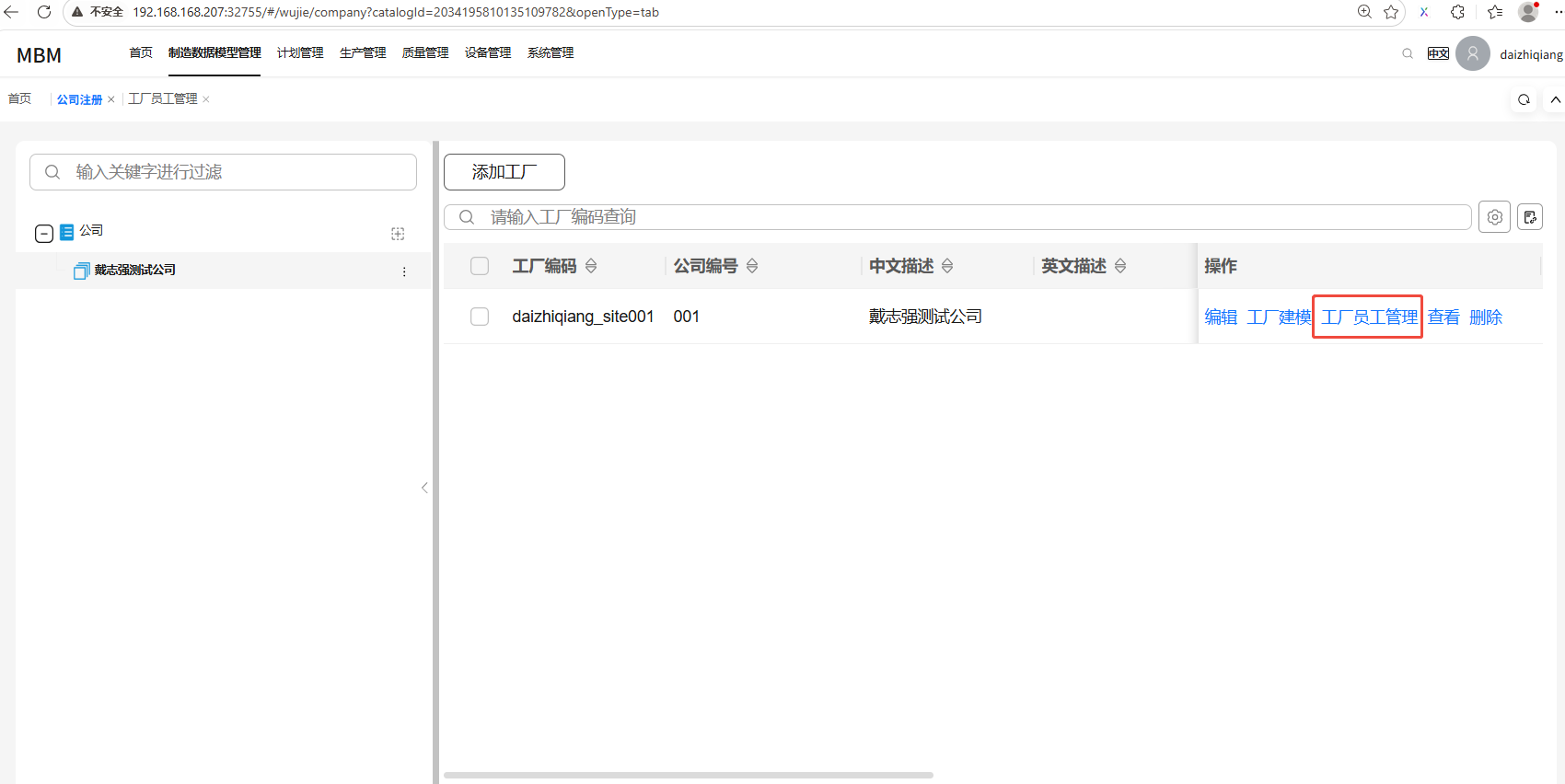Switch language with the 中文 icon
1565x784 pixels.
pos(1438,53)
